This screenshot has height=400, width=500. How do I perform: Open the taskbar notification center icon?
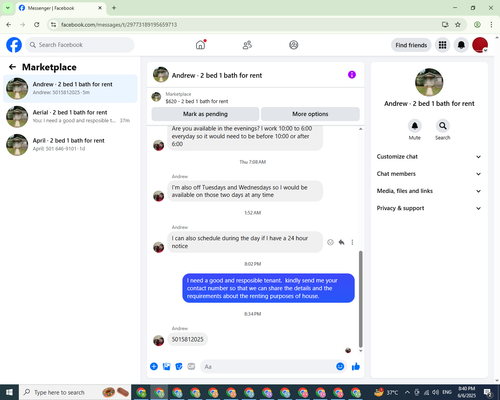coord(488,392)
